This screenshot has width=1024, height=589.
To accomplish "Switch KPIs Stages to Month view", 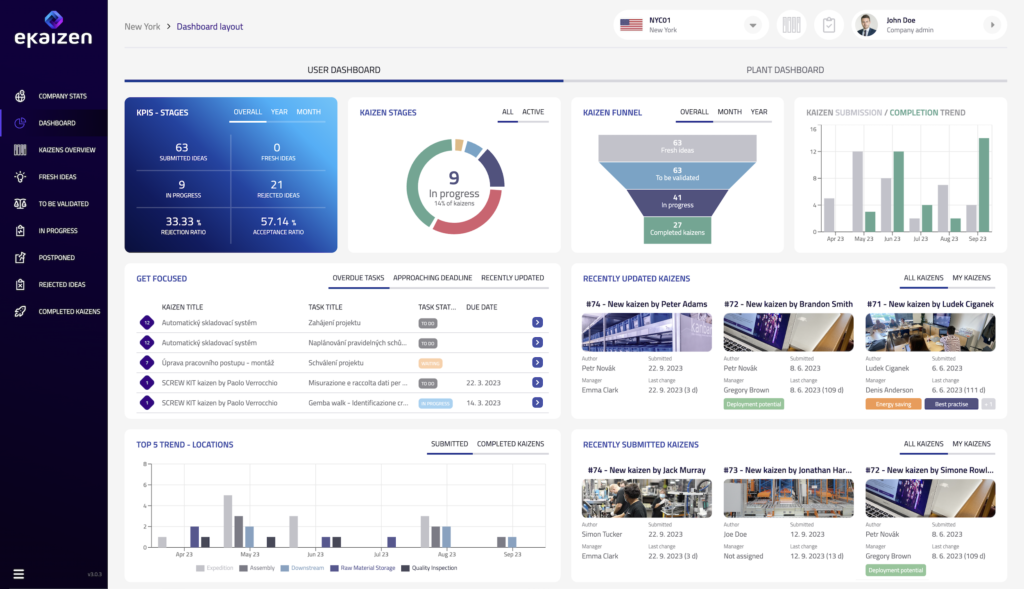I will click(308, 112).
